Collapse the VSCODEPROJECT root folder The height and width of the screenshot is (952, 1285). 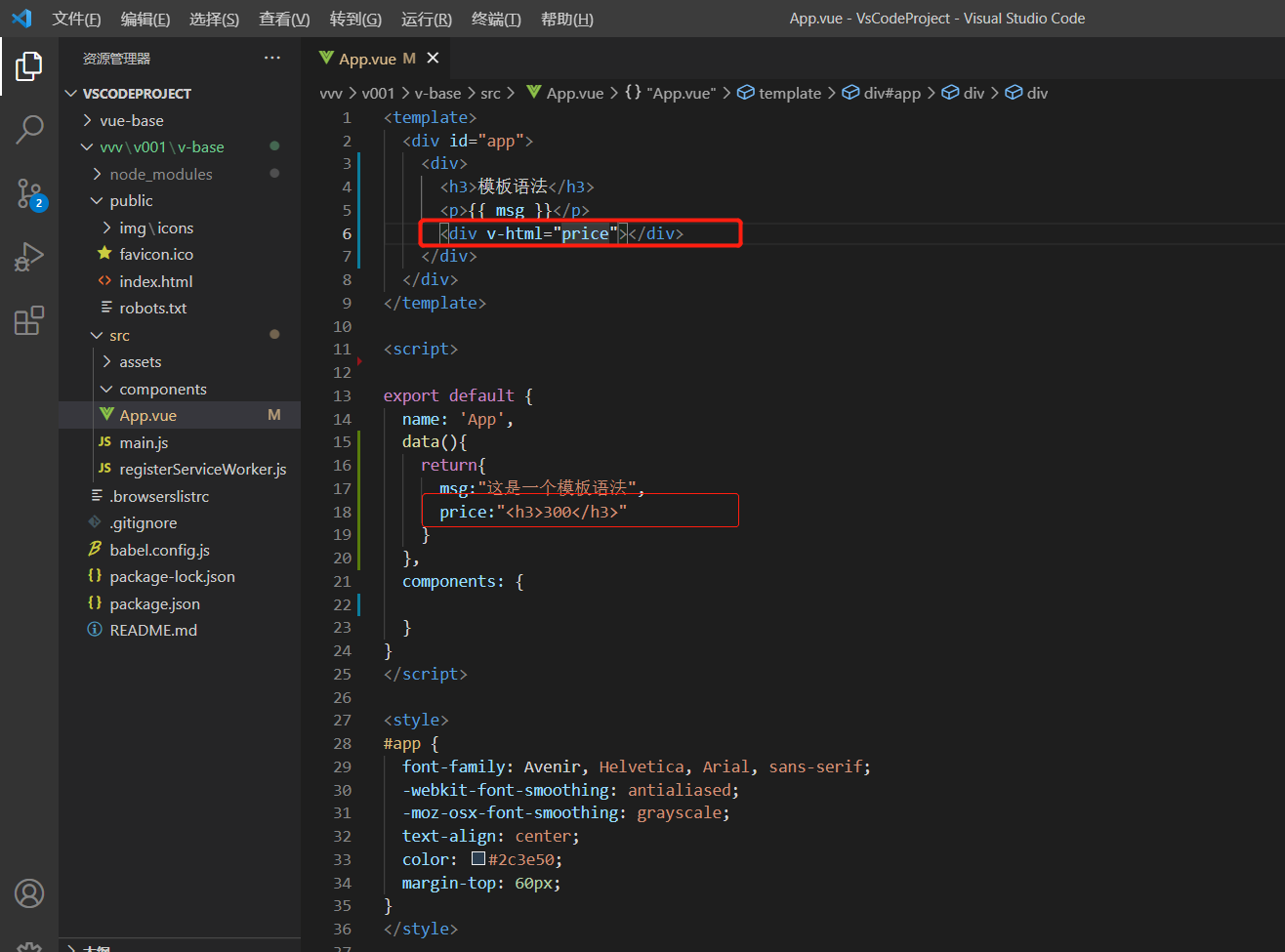coord(71,94)
